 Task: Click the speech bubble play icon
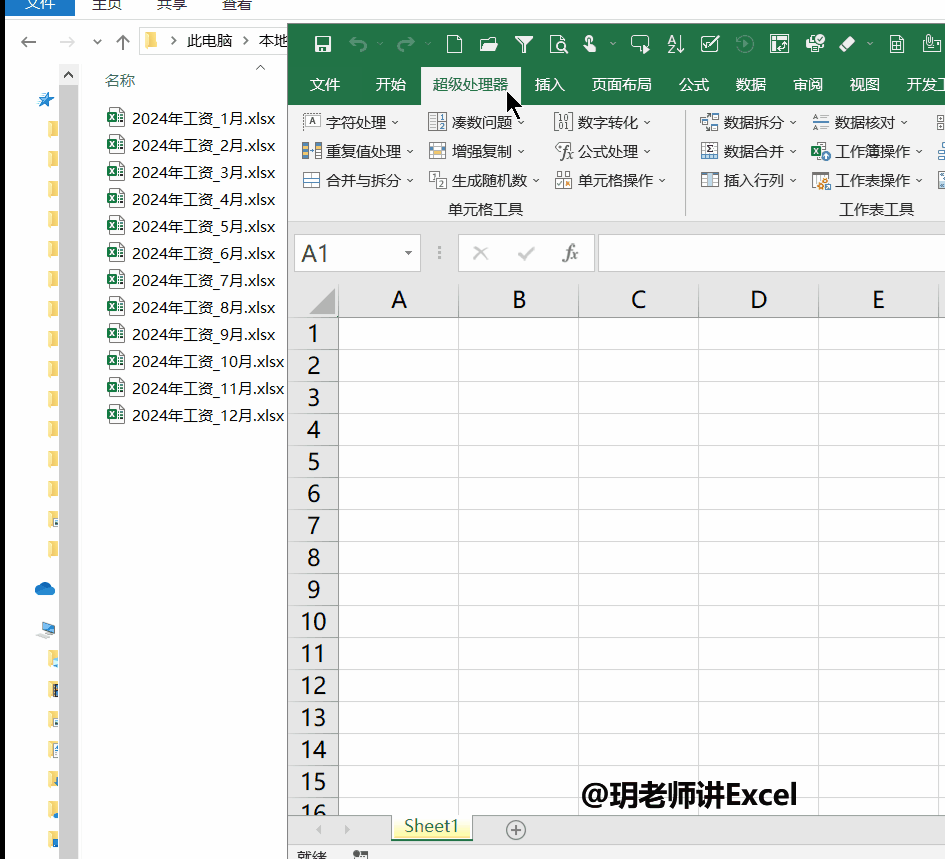click(x=640, y=44)
